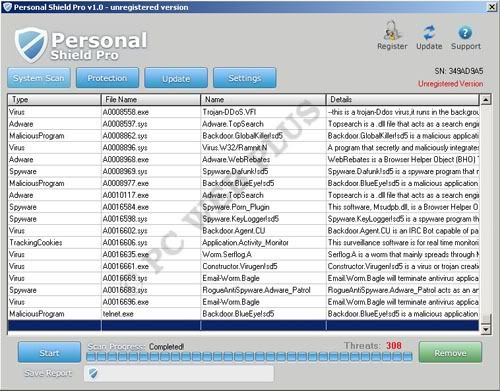Click Spyware.Porn_Plugin name cell

[x=263, y=207]
